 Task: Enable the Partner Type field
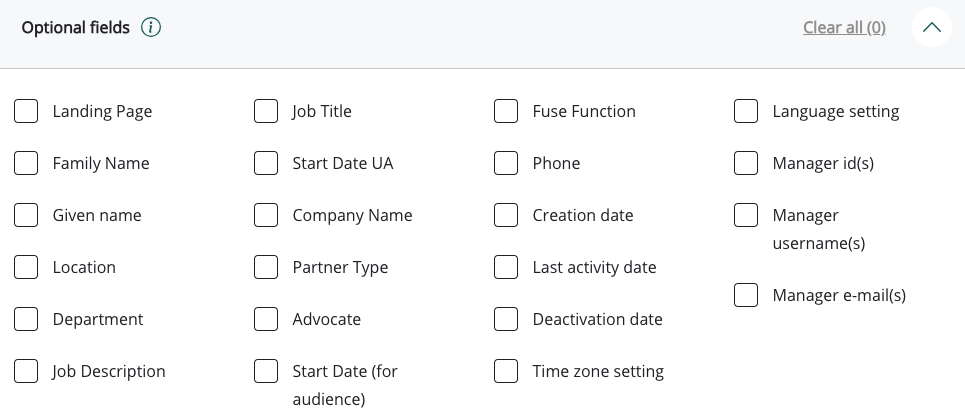click(266, 267)
